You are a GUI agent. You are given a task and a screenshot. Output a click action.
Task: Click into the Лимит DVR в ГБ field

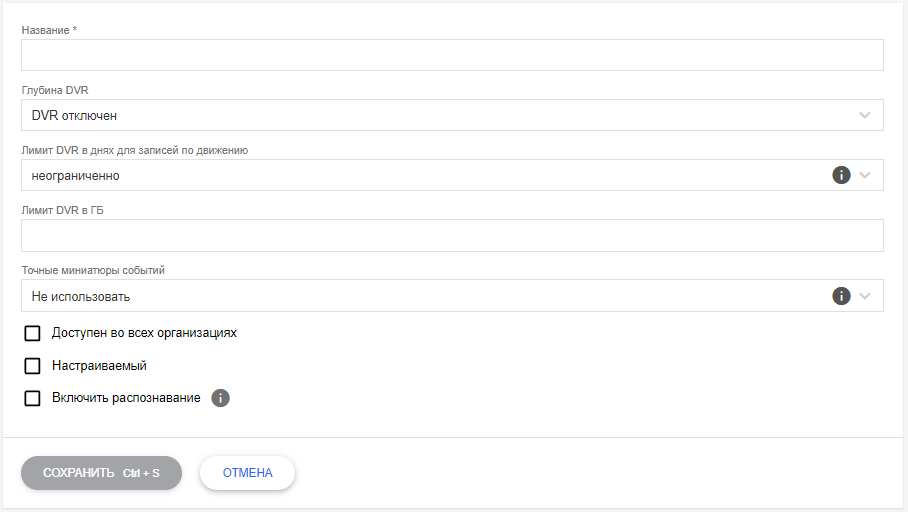pos(452,235)
